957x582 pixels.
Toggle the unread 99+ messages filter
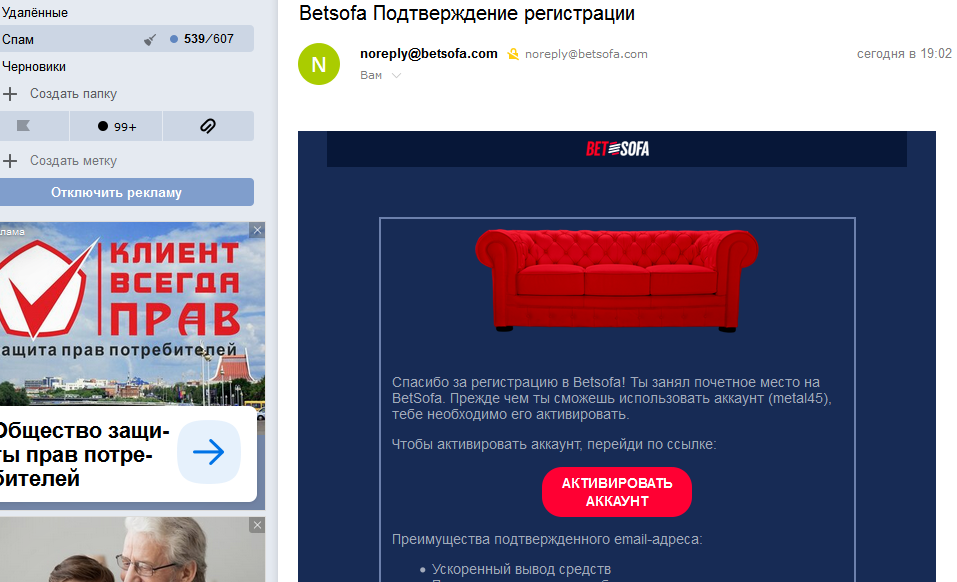coord(116,126)
